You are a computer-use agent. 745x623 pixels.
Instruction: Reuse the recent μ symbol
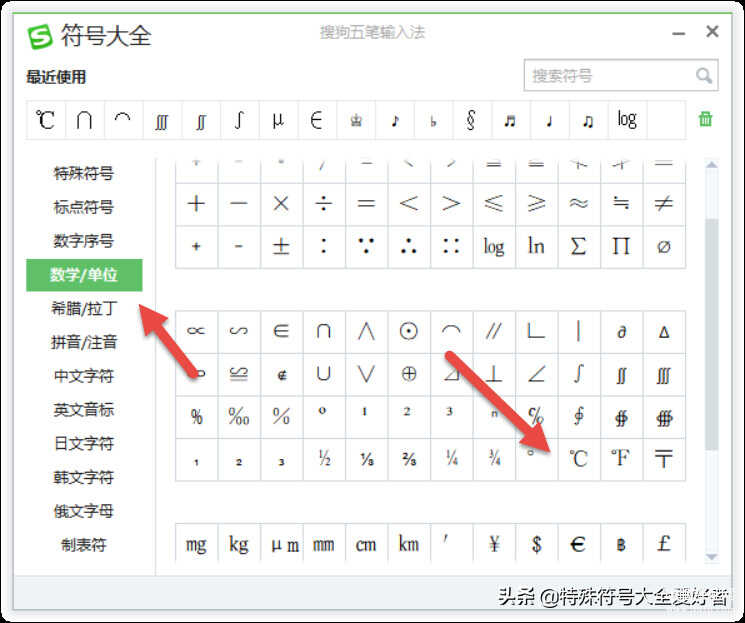tap(278, 120)
